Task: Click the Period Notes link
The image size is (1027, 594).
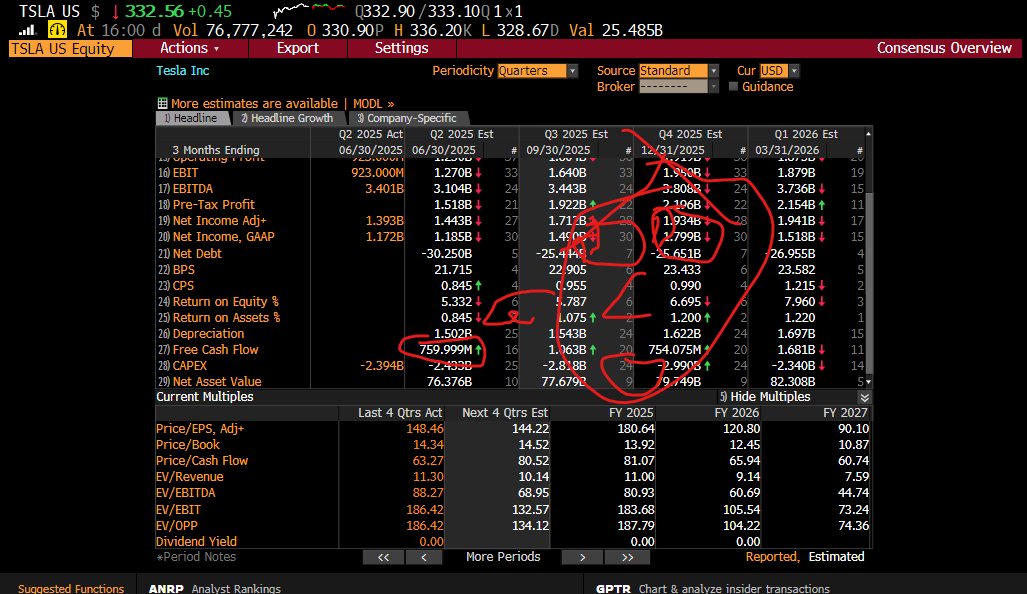Action: (196, 557)
